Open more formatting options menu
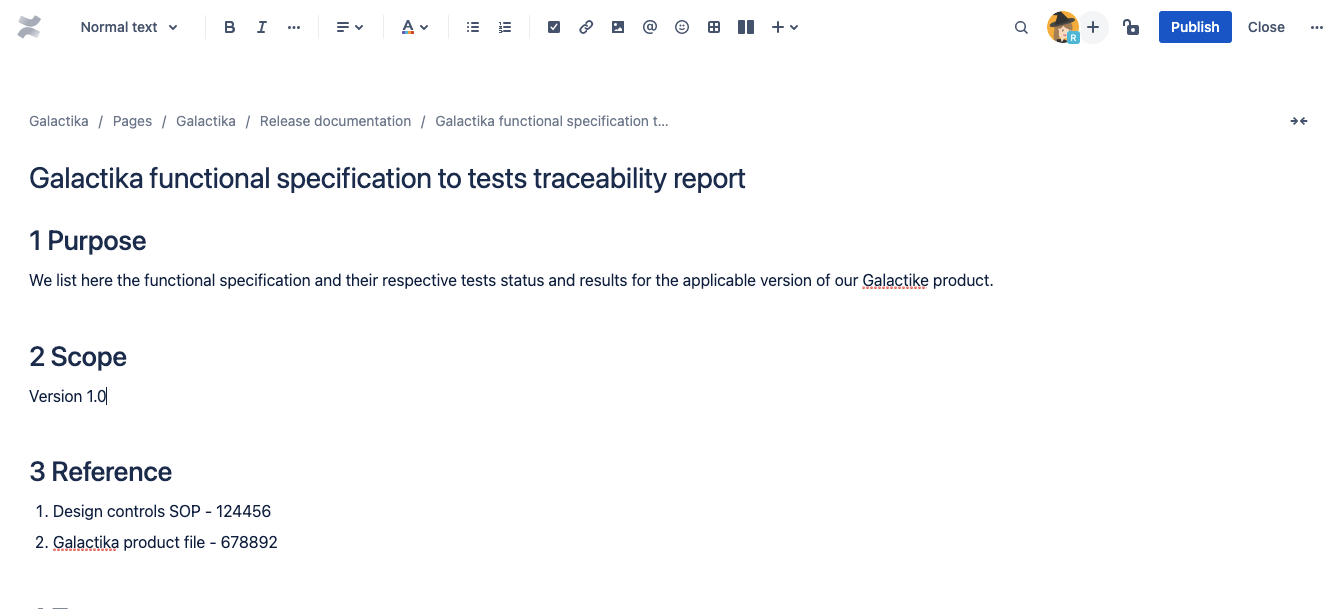1342x609 pixels. 294,27
